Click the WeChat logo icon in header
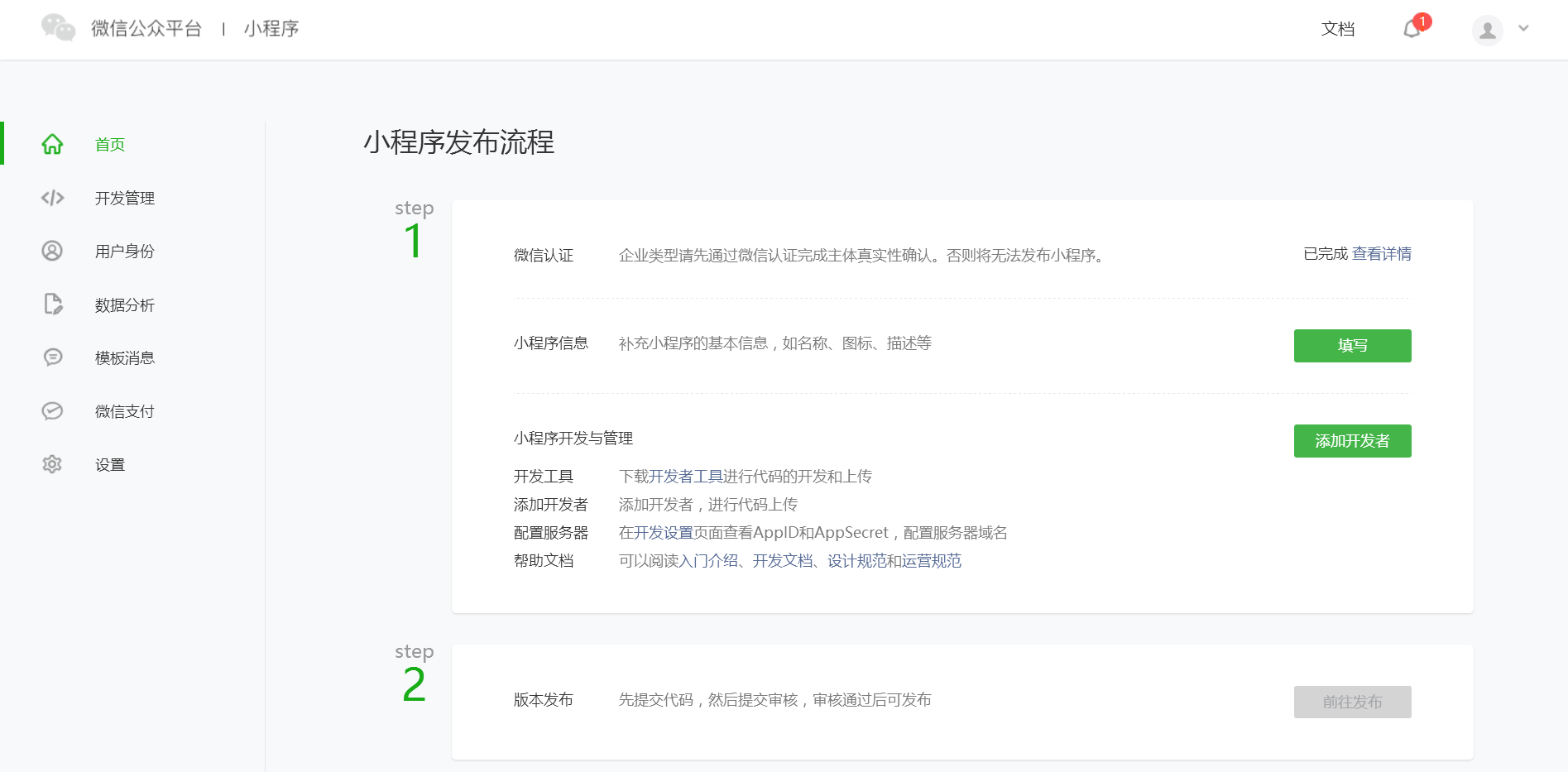This screenshot has width=1568, height=772. (58, 28)
